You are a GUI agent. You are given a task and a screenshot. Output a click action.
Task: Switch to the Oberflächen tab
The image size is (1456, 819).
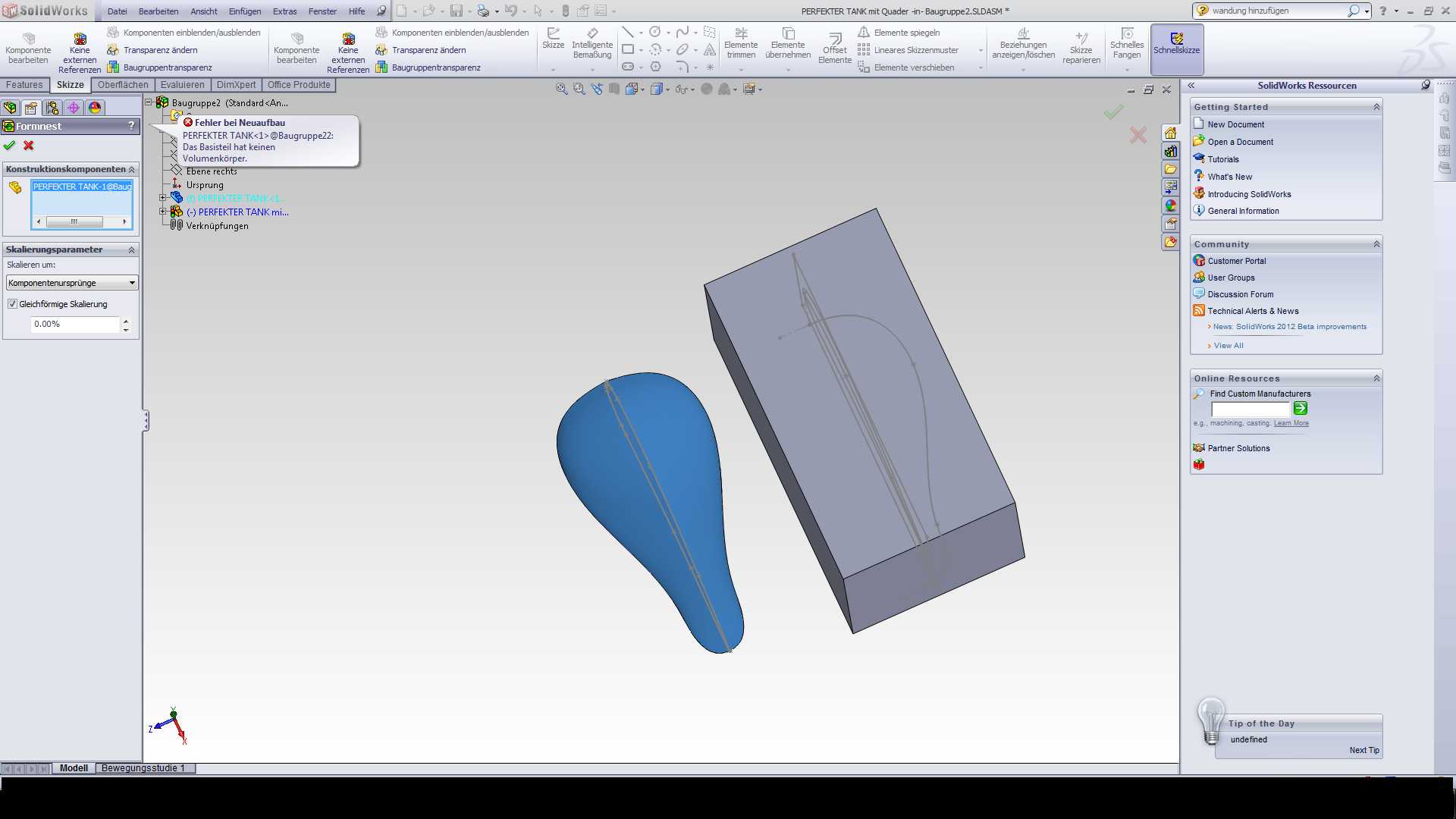click(x=123, y=85)
